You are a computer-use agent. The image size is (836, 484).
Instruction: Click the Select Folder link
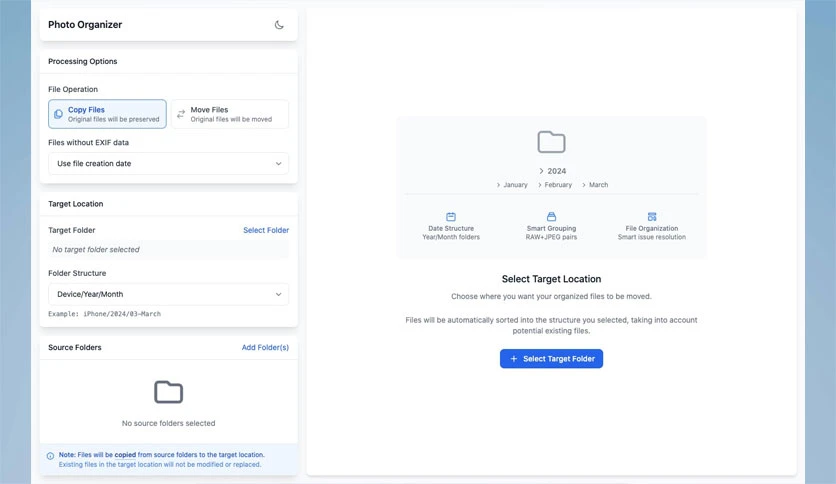pyautogui.click(x=266, y=230)
